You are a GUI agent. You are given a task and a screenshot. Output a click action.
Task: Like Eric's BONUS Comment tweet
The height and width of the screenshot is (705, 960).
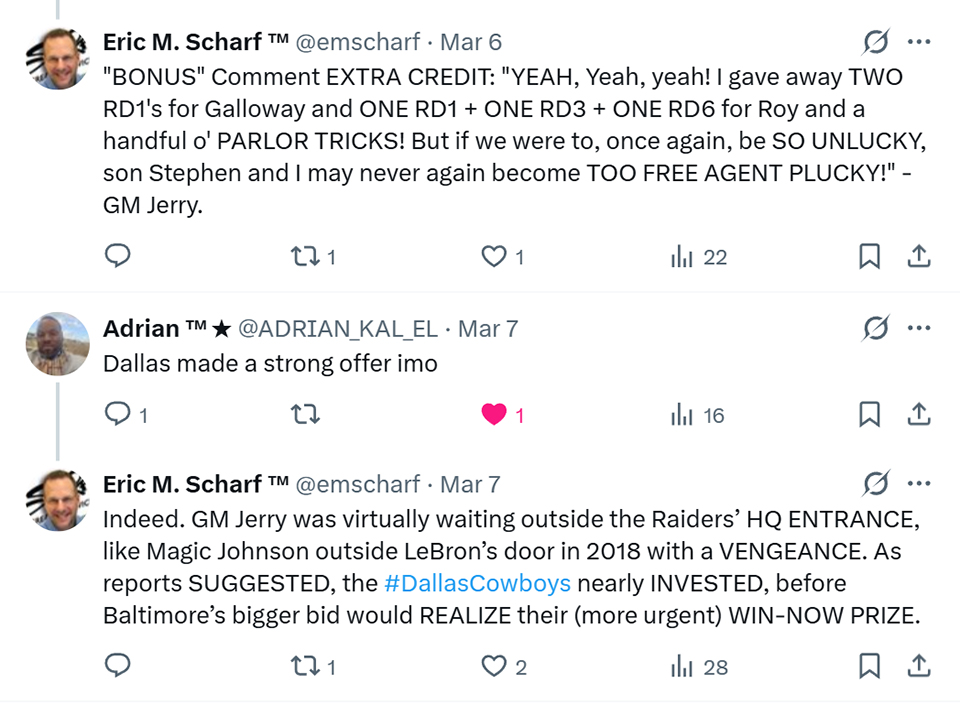493,257
